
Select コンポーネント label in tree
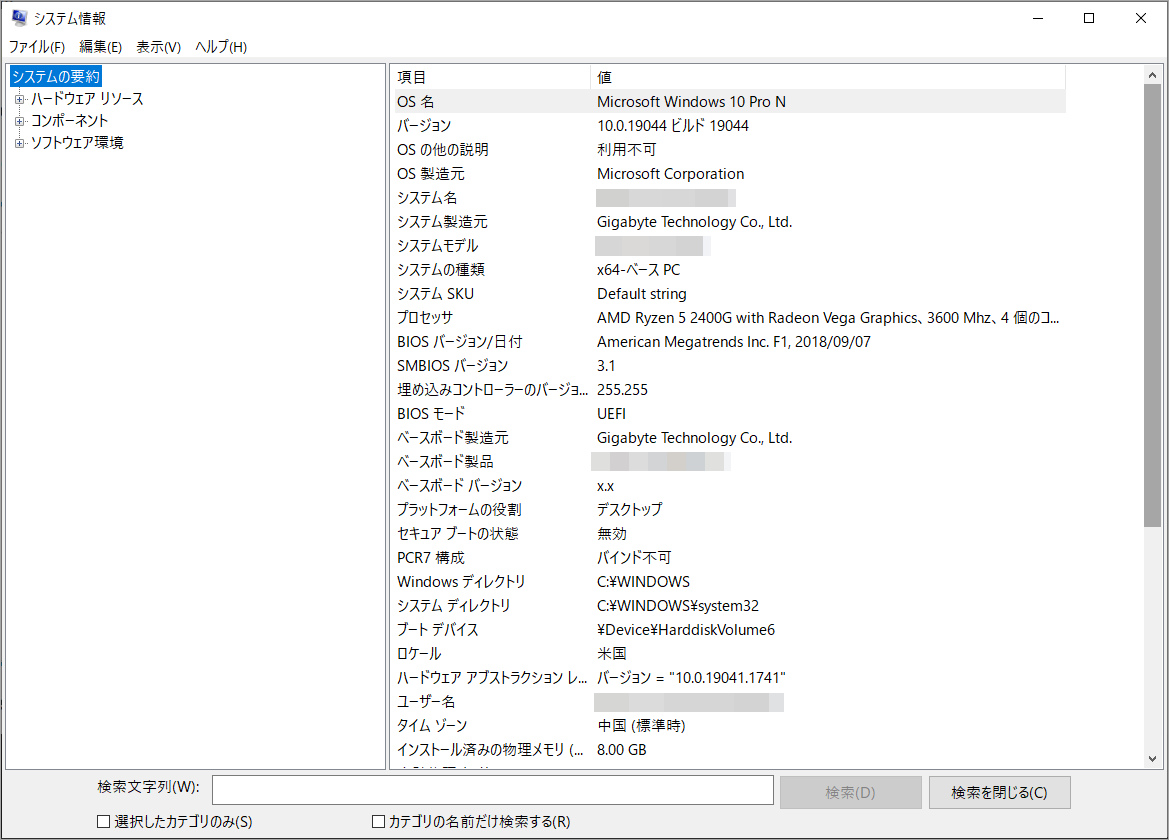click(69, 121)
